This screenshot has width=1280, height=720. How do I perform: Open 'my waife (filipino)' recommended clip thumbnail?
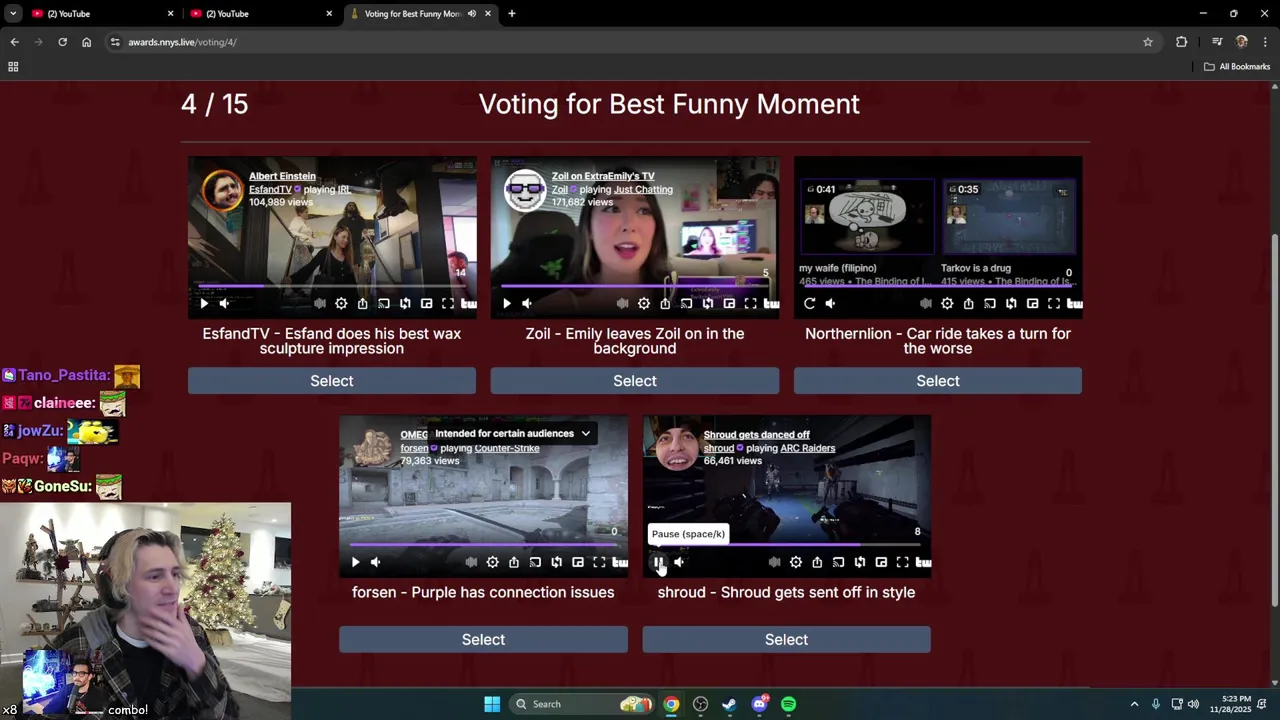866,218
